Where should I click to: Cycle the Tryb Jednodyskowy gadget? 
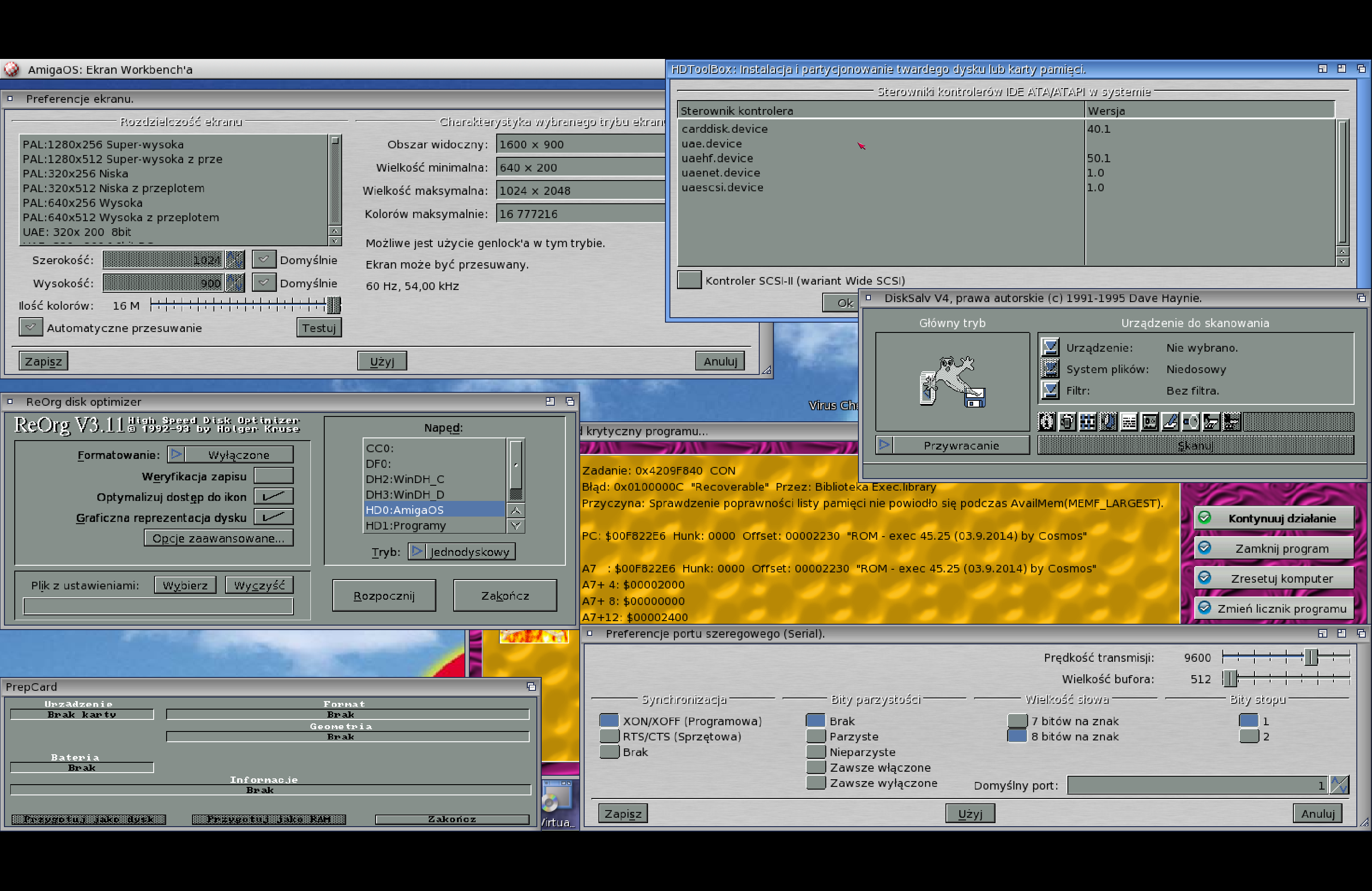pos(461,552)
